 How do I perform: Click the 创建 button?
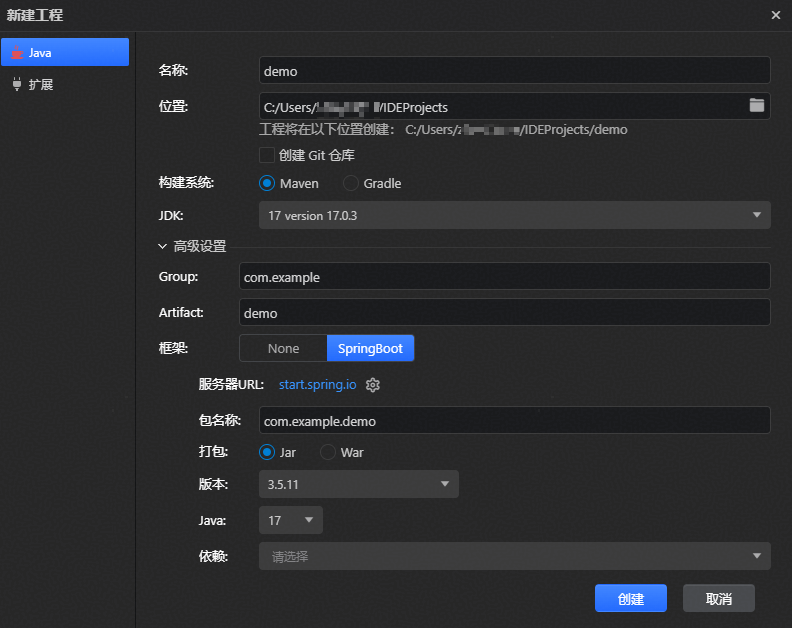point(630,598)
